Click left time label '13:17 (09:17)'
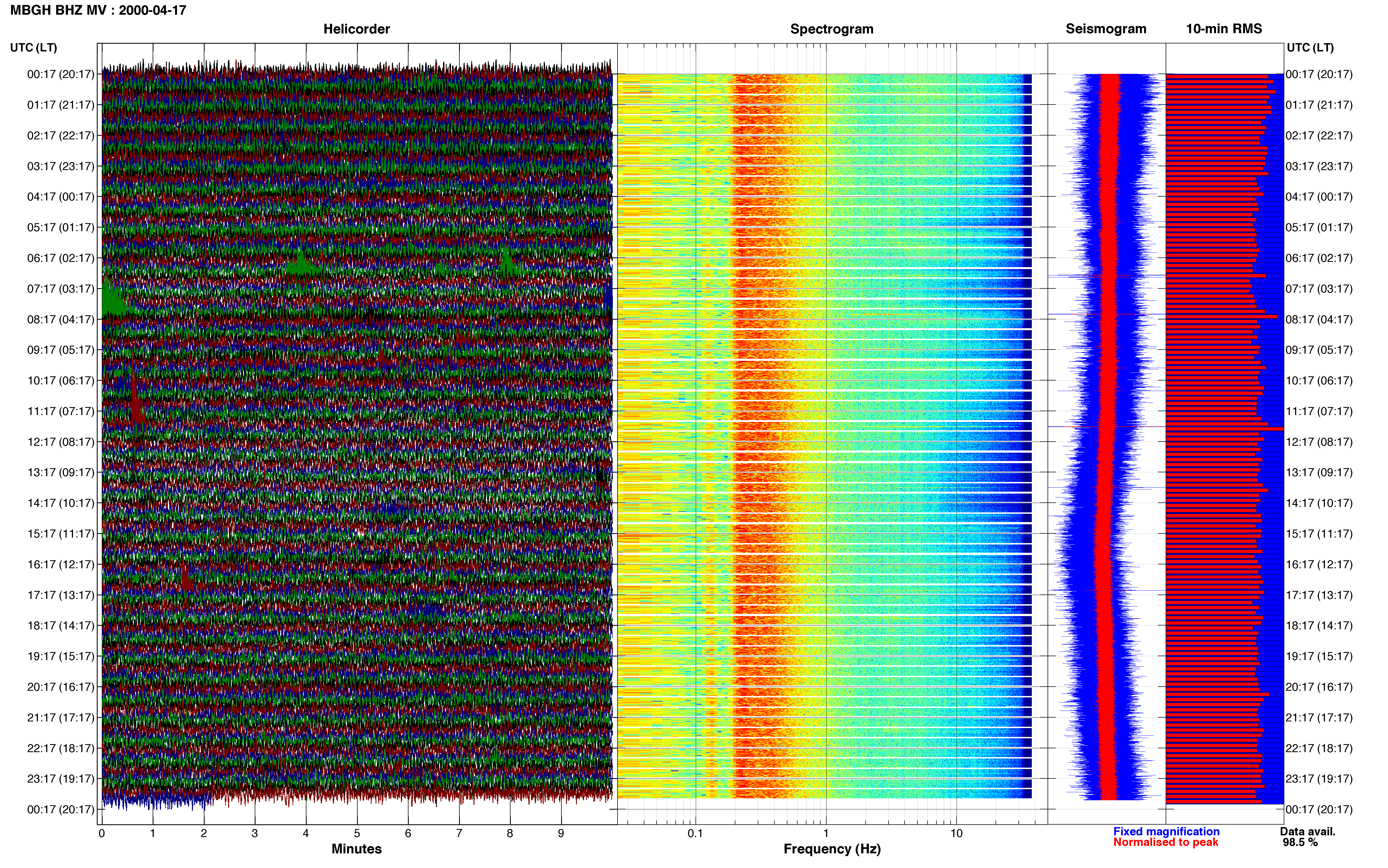 click(x=61, y=473)
